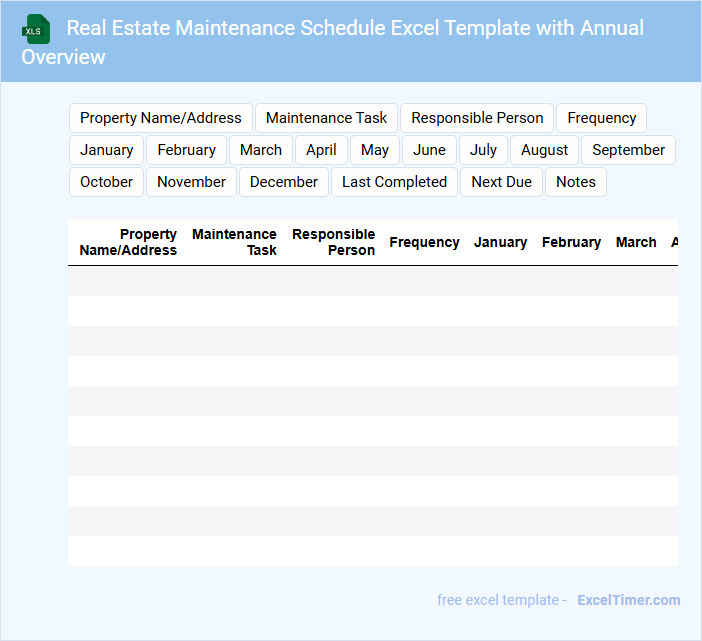
Task: Click the Notes tag
Action: tap(576, 182)
